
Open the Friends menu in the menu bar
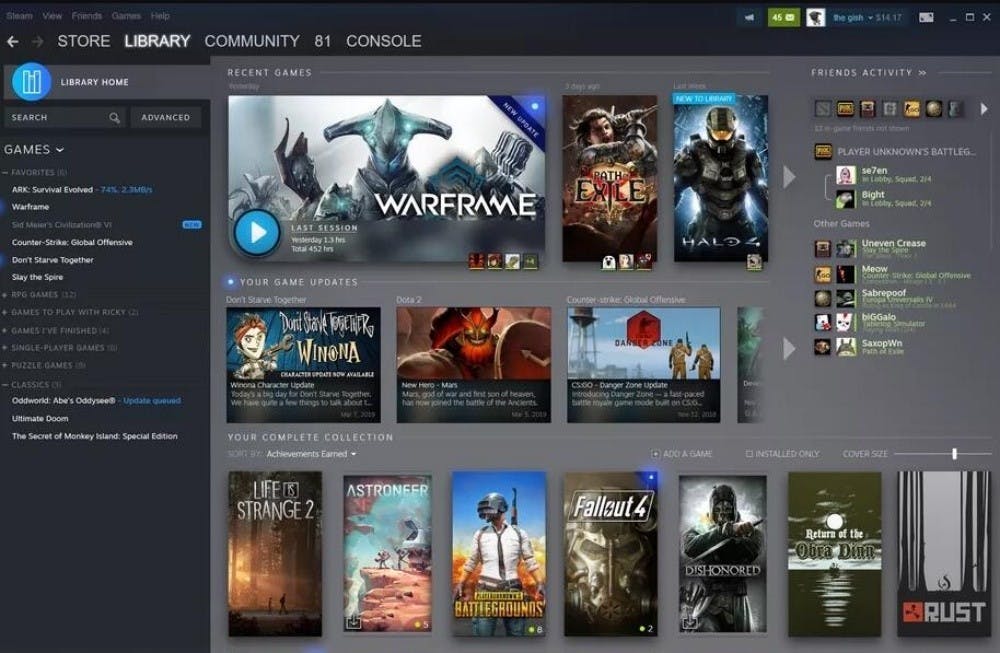(x=88, y=15)
